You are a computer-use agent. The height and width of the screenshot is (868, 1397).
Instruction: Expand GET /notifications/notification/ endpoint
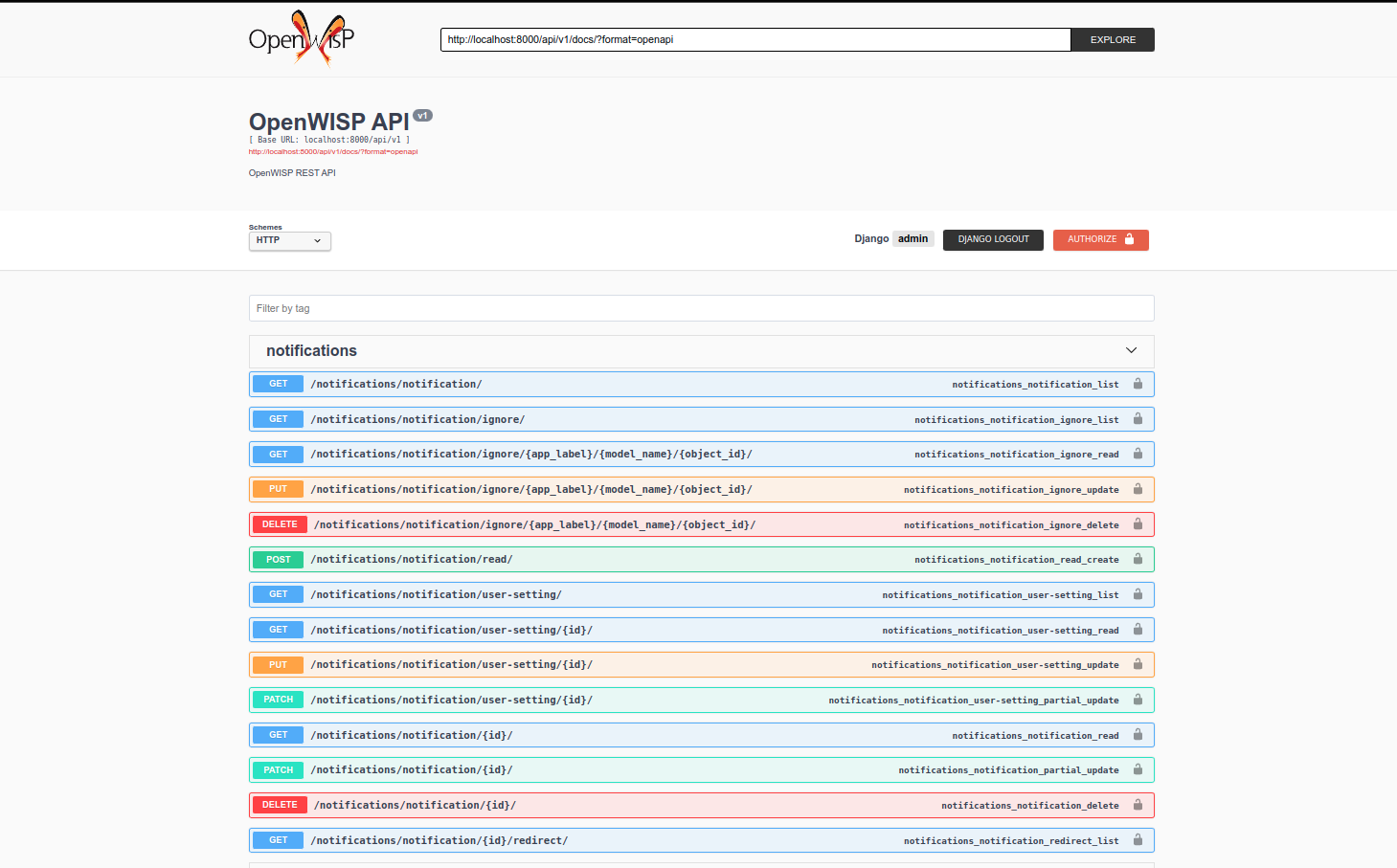[702, 384]
